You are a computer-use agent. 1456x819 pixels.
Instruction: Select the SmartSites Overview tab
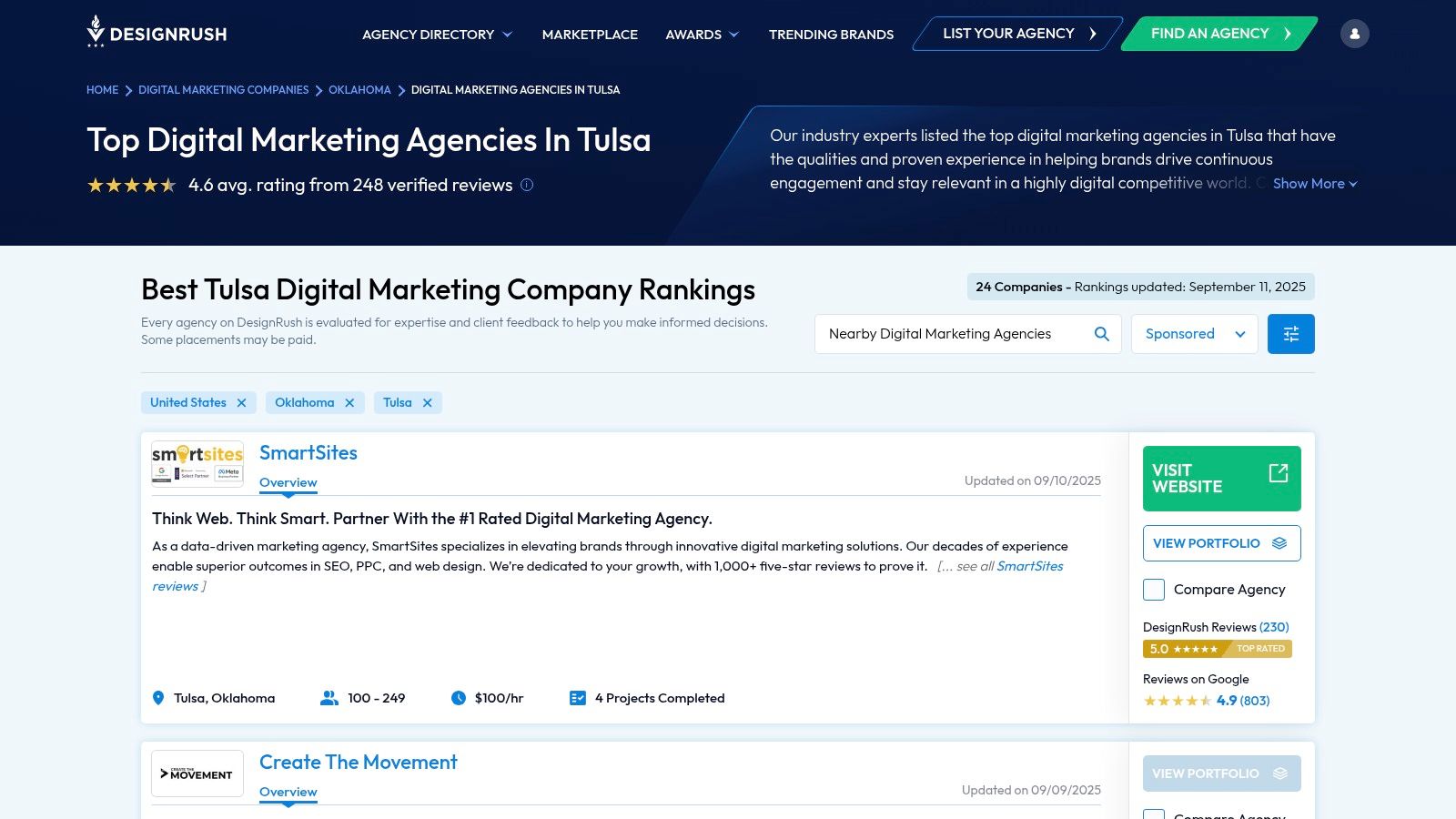288,483
